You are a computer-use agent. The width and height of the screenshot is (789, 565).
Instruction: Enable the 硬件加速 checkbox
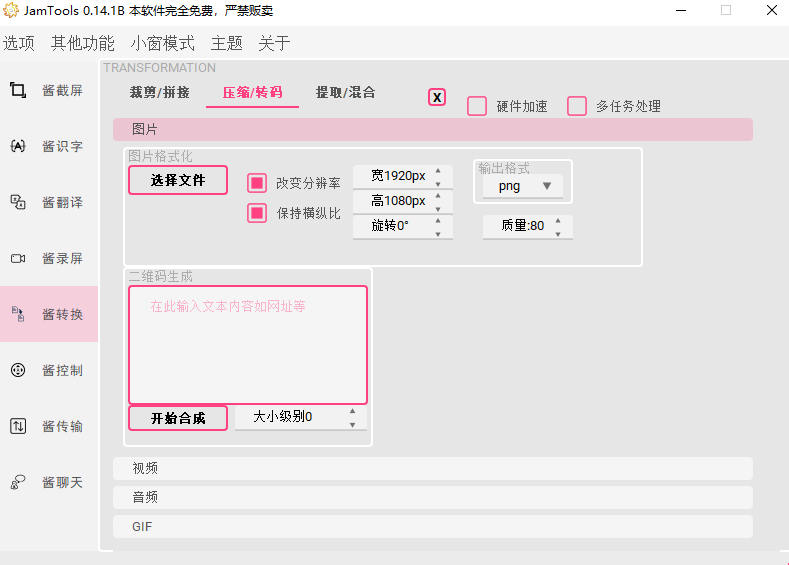point(477,106)
